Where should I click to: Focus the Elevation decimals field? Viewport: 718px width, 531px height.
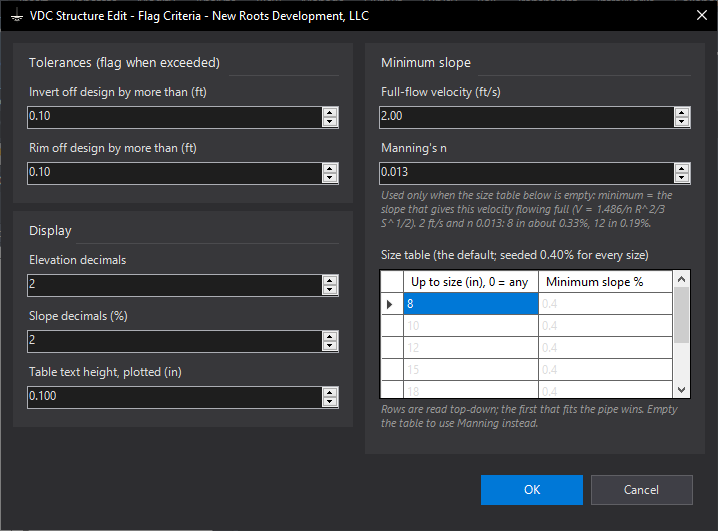(x=175, y=285)
